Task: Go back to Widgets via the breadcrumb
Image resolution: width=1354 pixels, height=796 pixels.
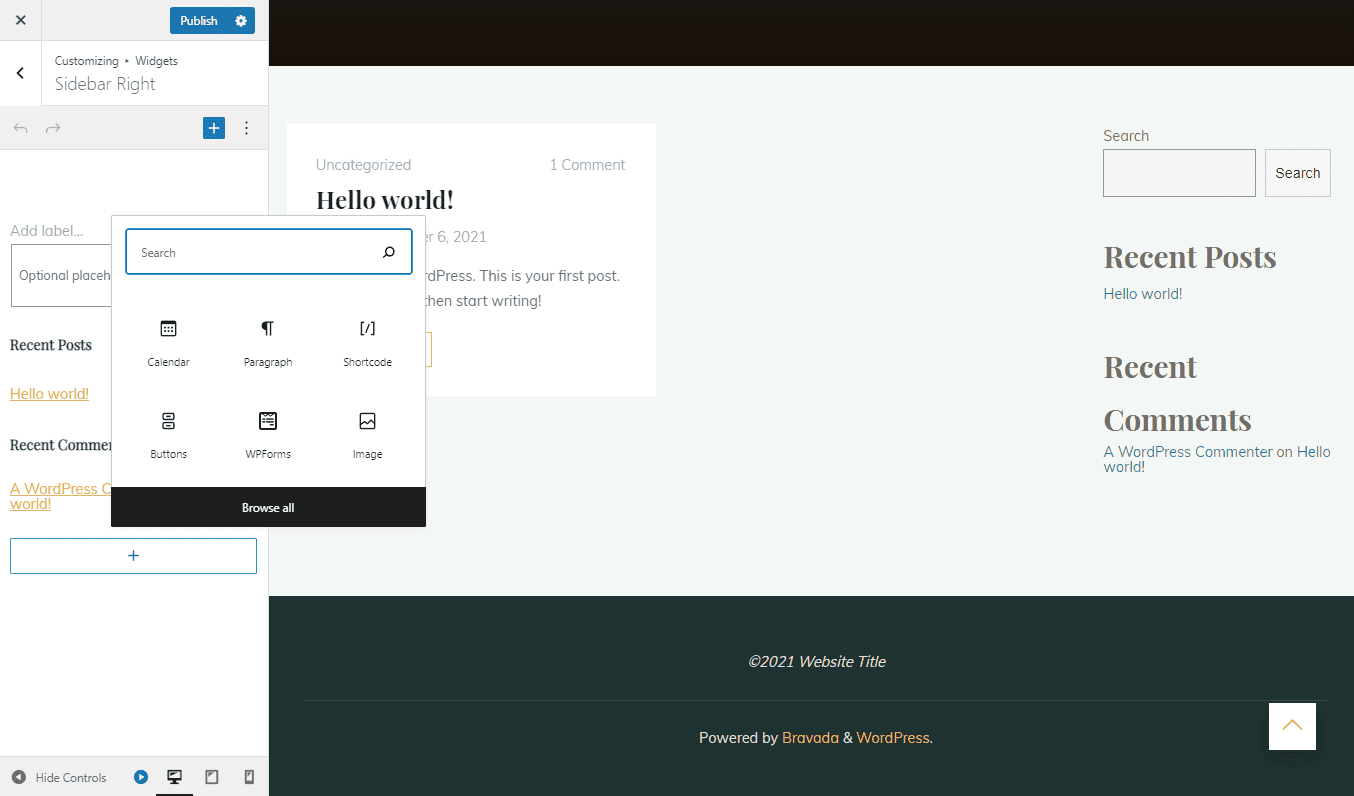Action: pos(156,61)
